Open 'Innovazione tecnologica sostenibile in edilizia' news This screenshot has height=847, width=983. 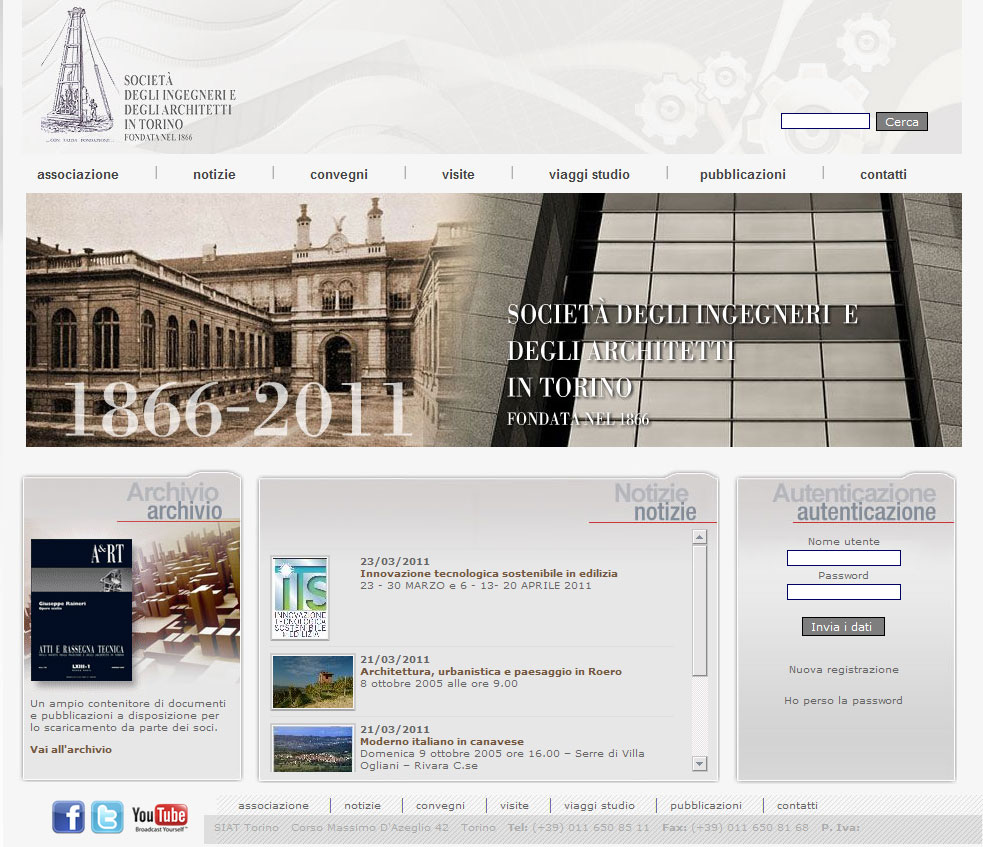[x=488, y=574]
